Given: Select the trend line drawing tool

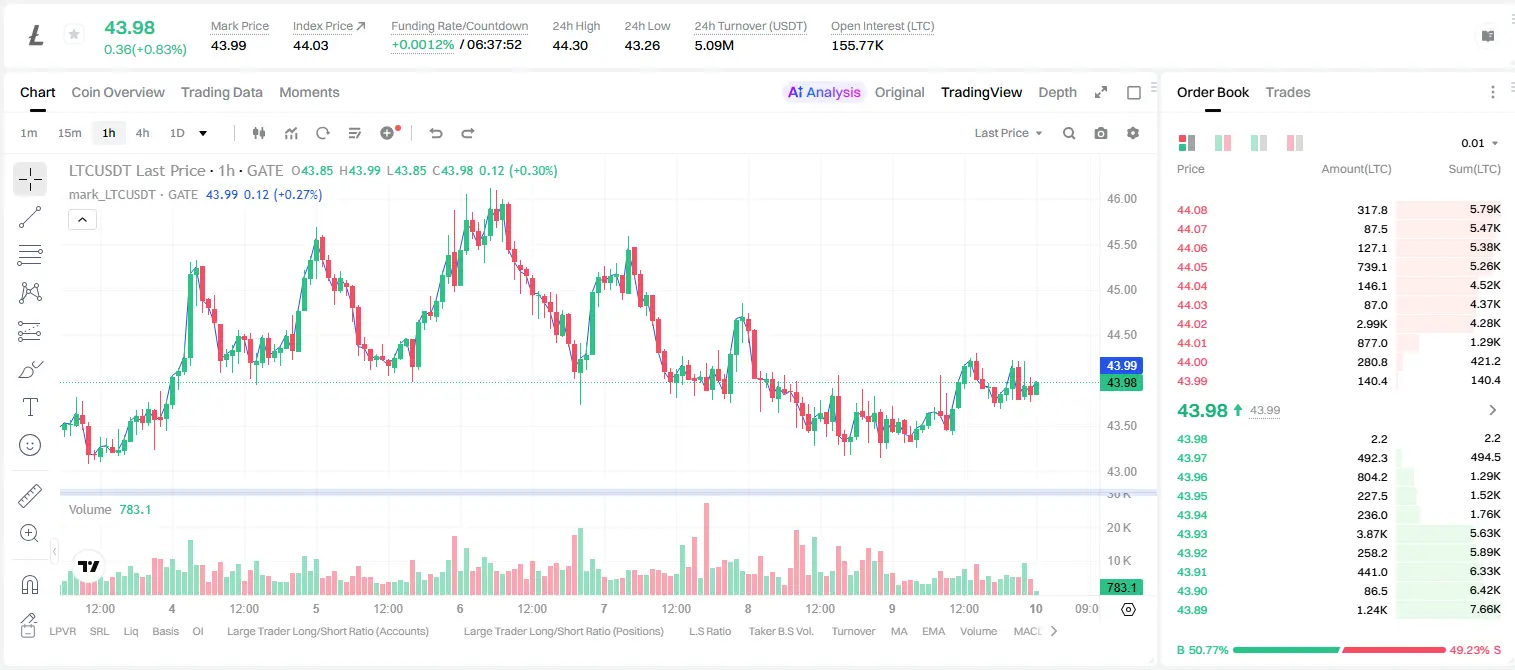Looking at the screenshot, I should (30, 217).
